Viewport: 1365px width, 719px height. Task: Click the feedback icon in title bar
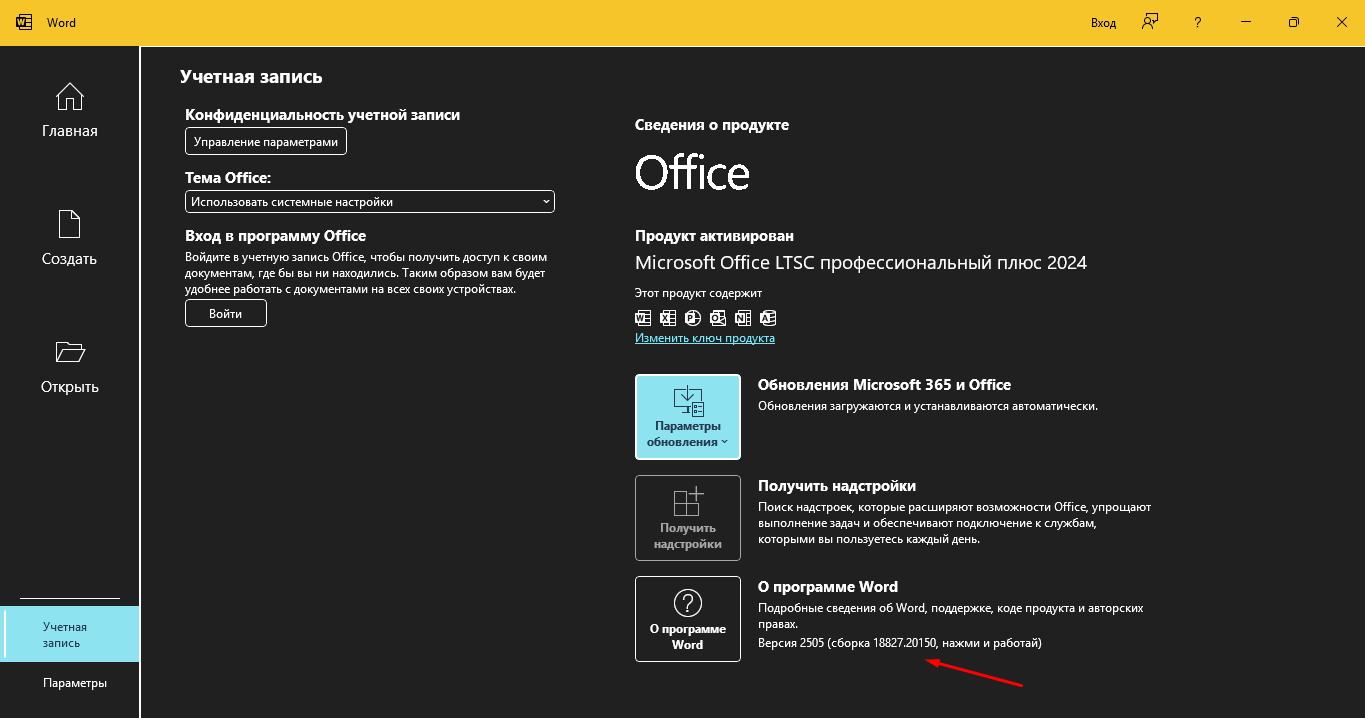1151,22
